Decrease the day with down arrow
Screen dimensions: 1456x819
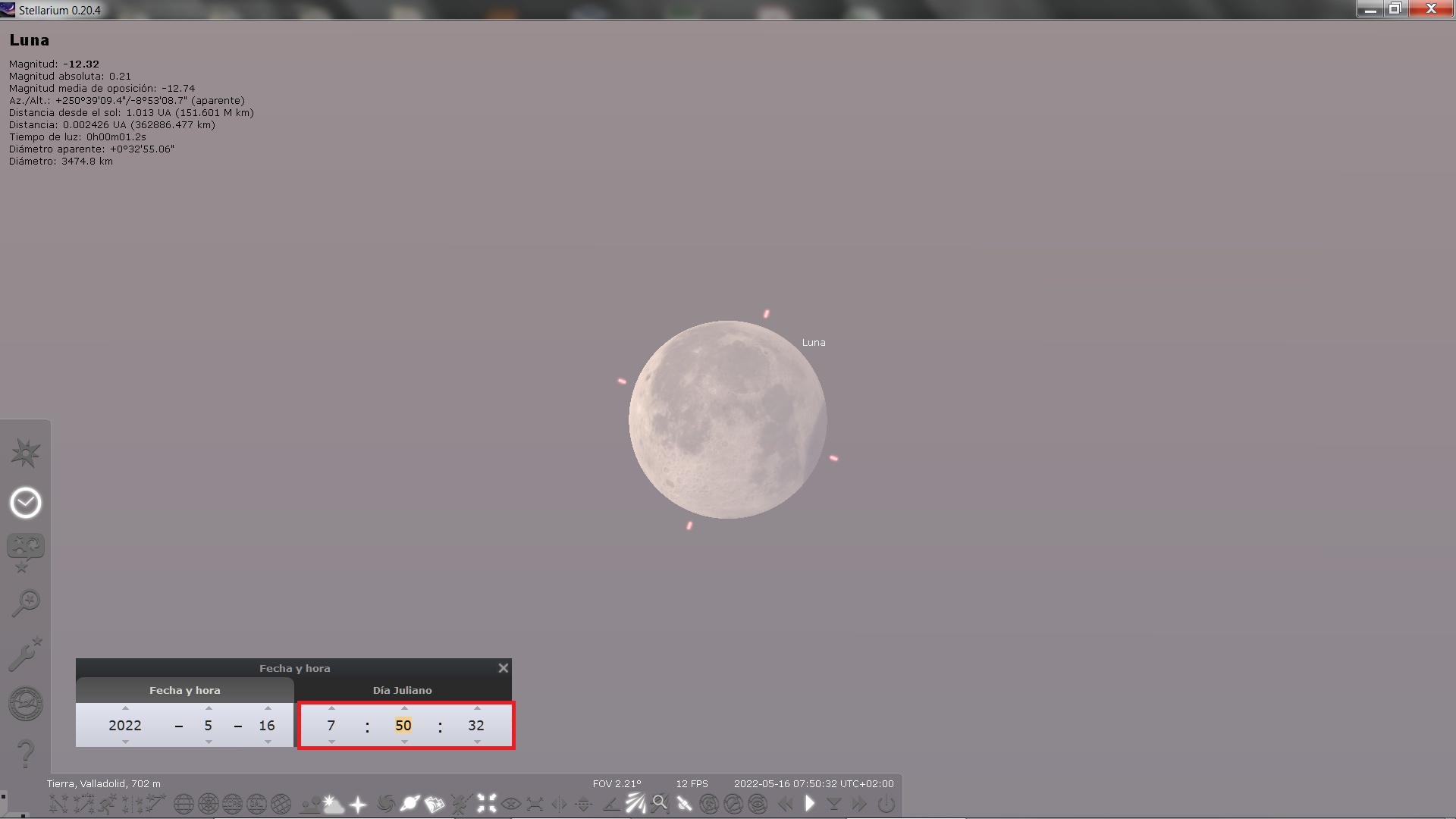coord(268,742)
